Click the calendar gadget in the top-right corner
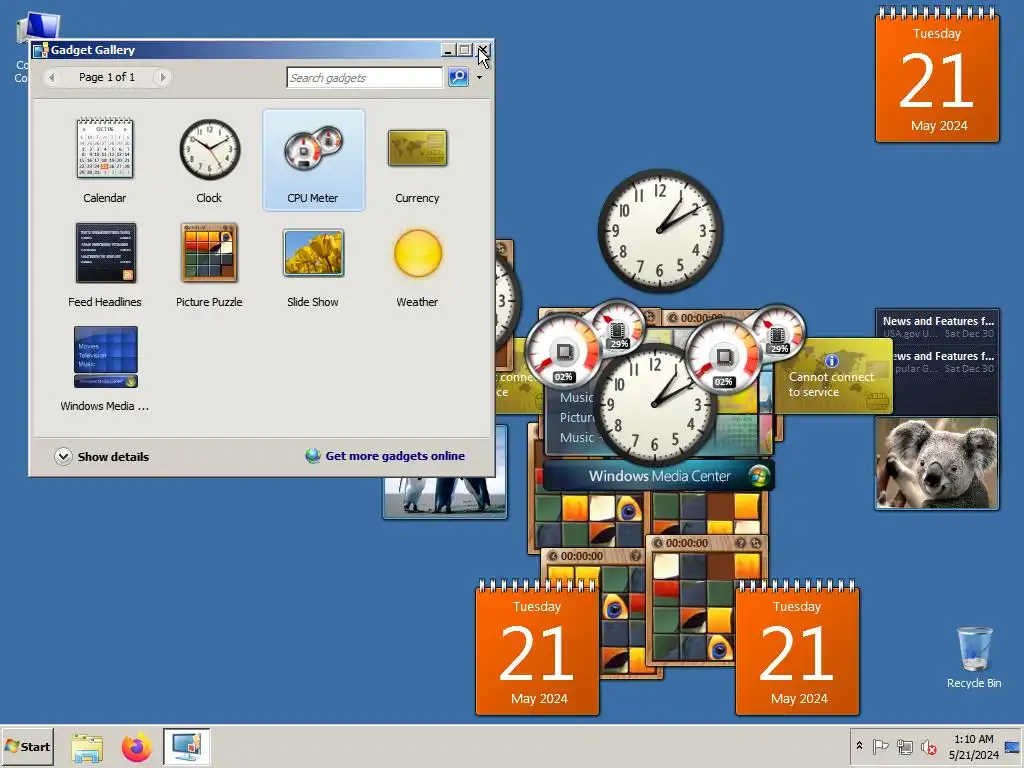This screenshot has height=768, width=1024. 937,74
